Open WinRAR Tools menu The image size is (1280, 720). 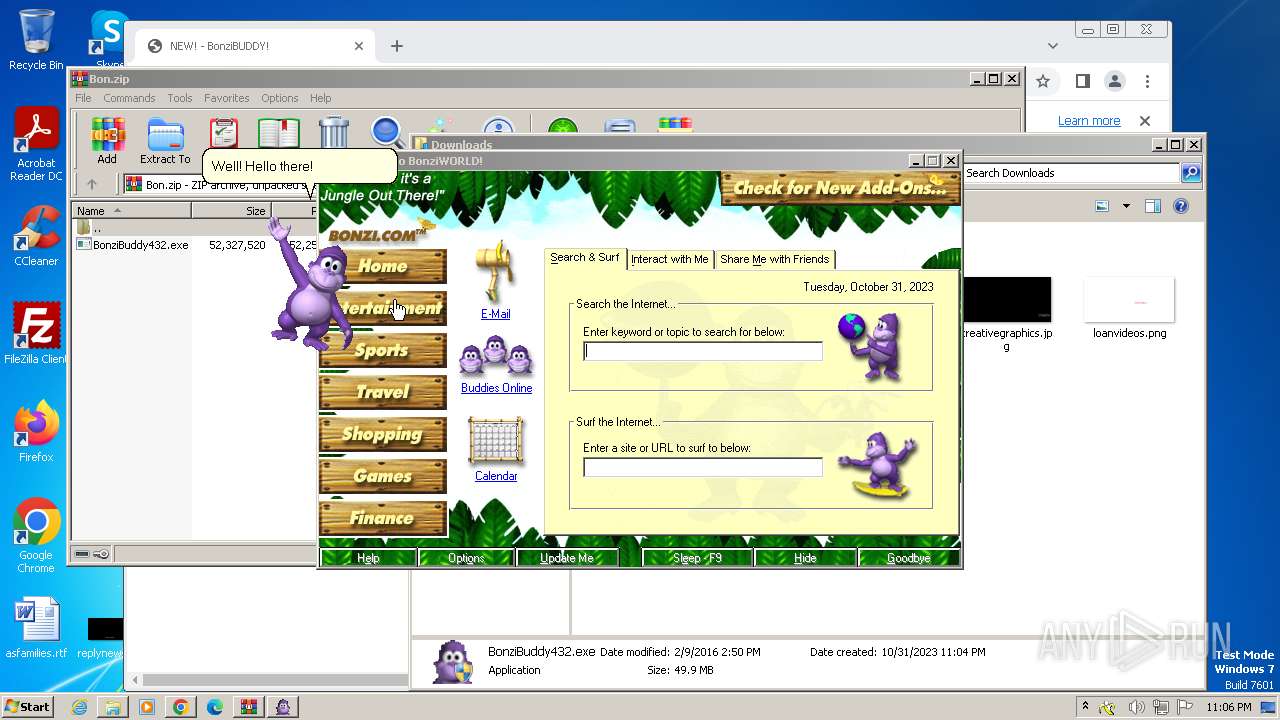coord(180,98)
